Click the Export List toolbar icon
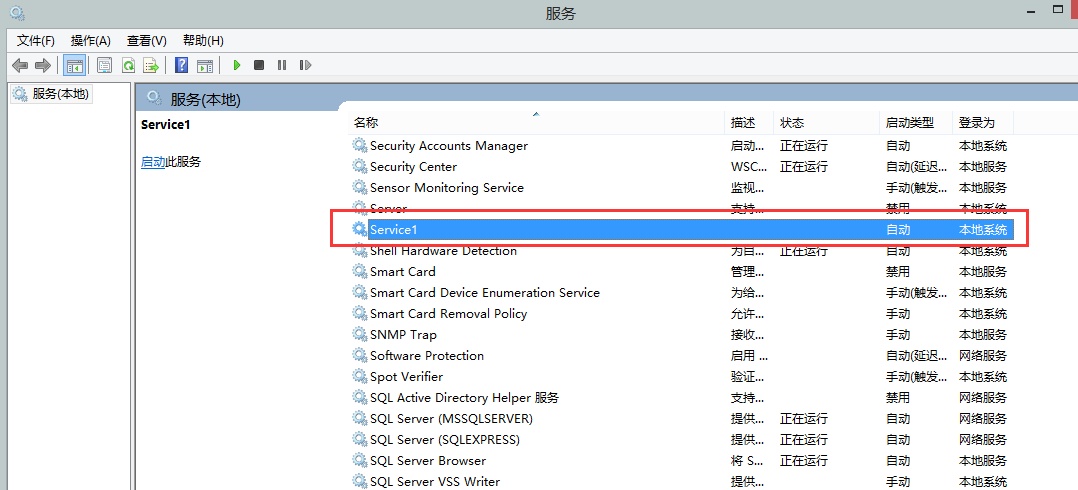Image resolution: width=1078 pixels, height=490 pixels. (151, 65)
